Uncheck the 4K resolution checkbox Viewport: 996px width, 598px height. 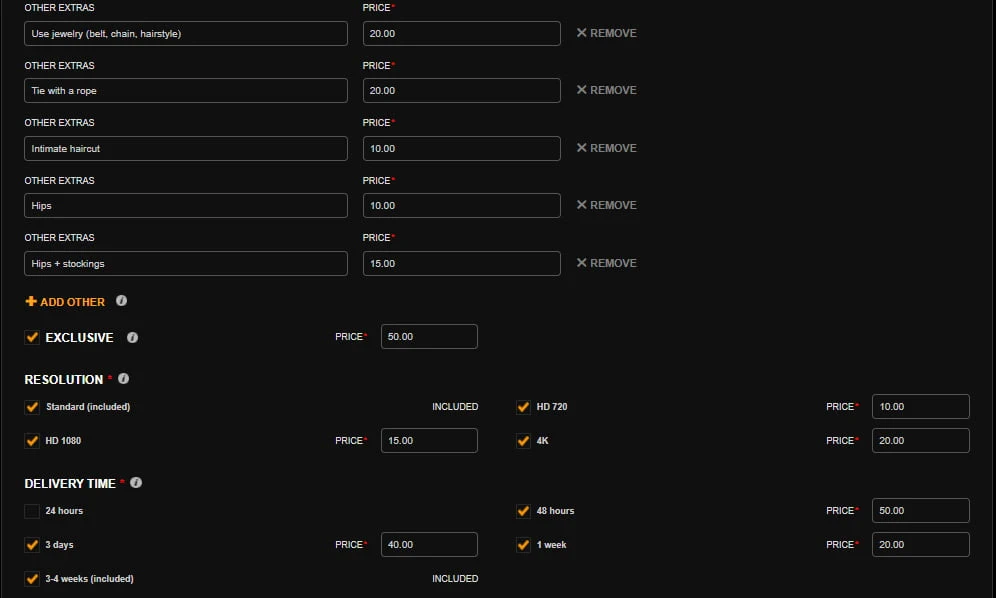(523, 441)
